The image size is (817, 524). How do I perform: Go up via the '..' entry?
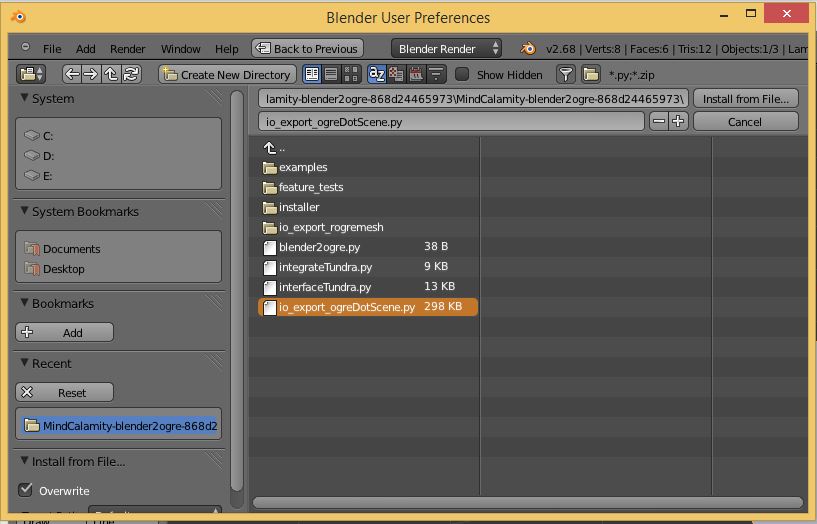click(275, 148)
